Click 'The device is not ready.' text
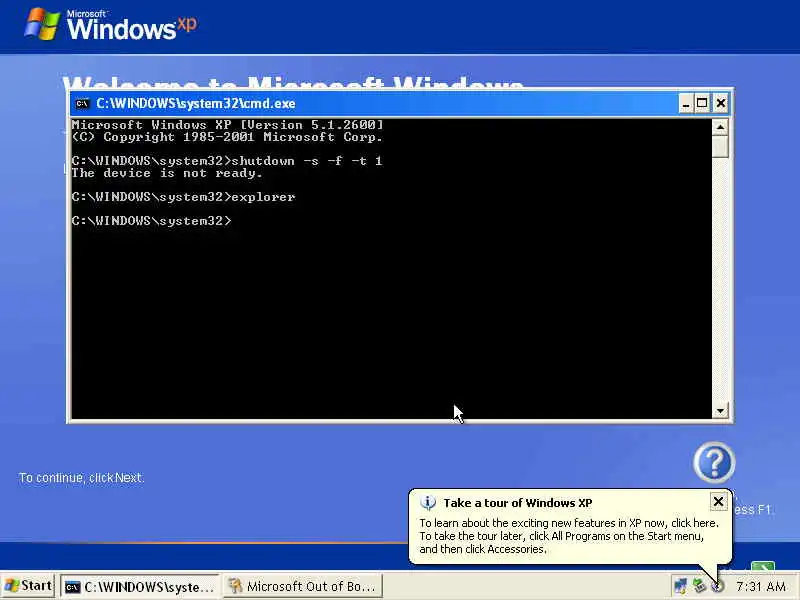Image resolution: width=800 pixels, height=600 pixels. pos(167,173)
